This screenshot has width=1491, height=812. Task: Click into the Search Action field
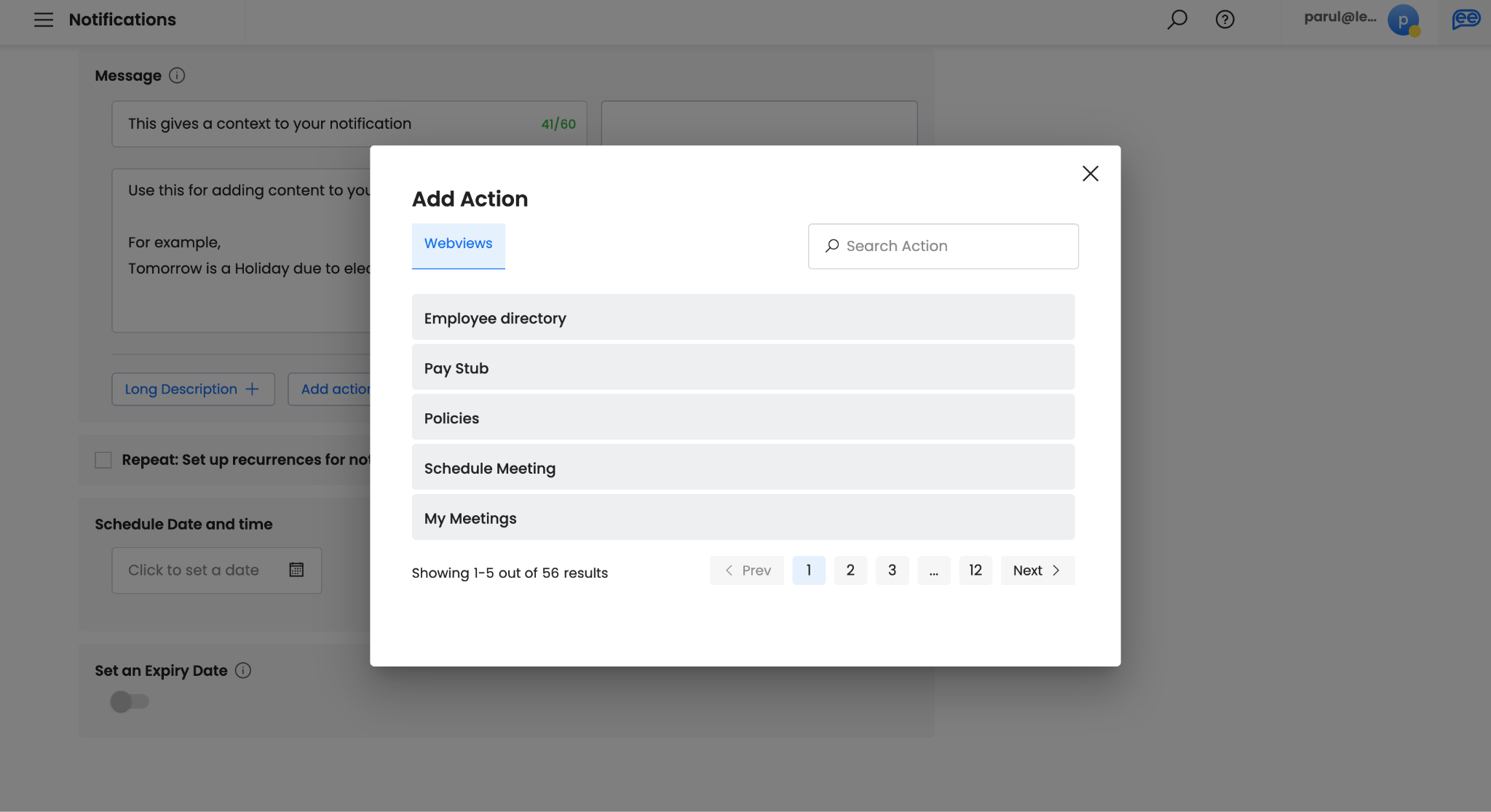point(954,247)
